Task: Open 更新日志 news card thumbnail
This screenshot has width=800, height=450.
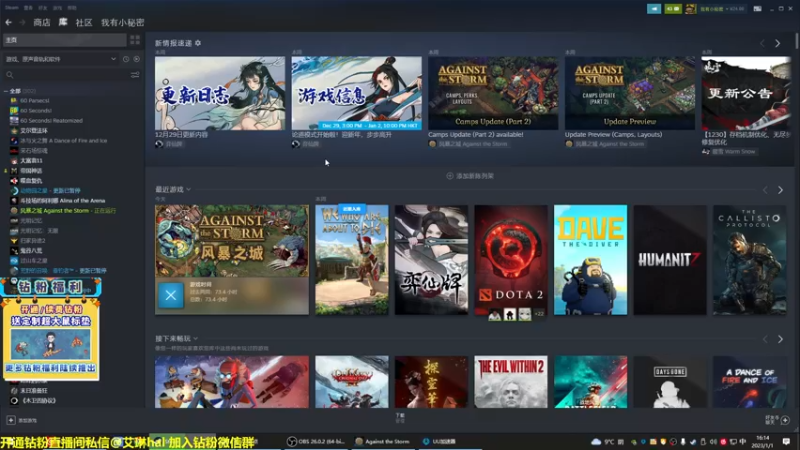Action: [x=220, y=93]
